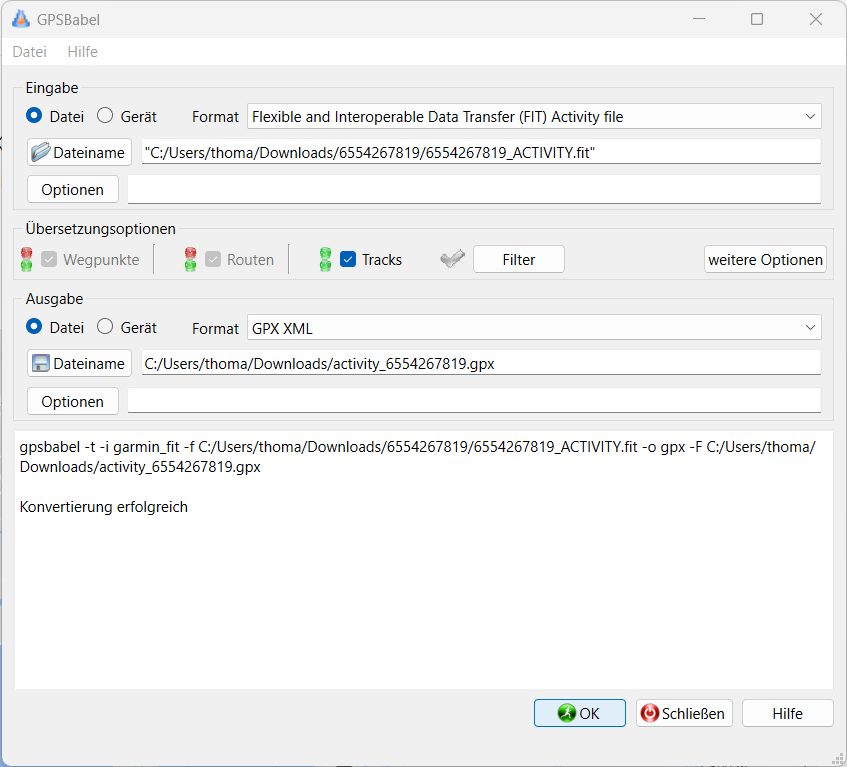Click the weitere Optionen button
Image resolution: width=847 pixels, height=767 pixels.
coord(765,260)
